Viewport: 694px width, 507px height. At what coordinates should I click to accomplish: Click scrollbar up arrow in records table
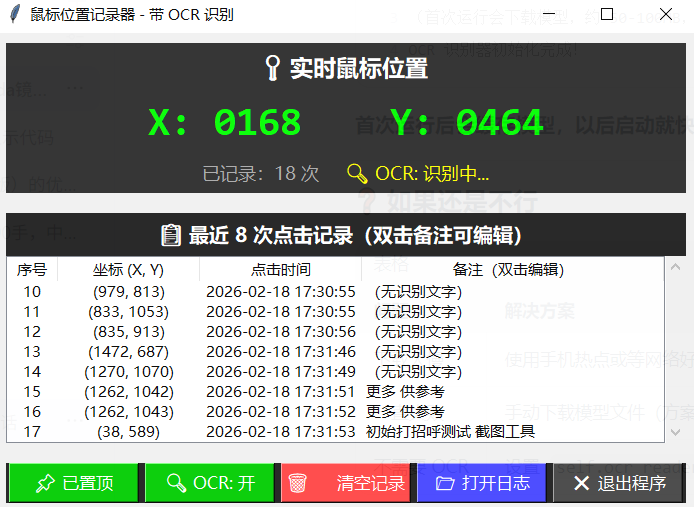point(675,267)
